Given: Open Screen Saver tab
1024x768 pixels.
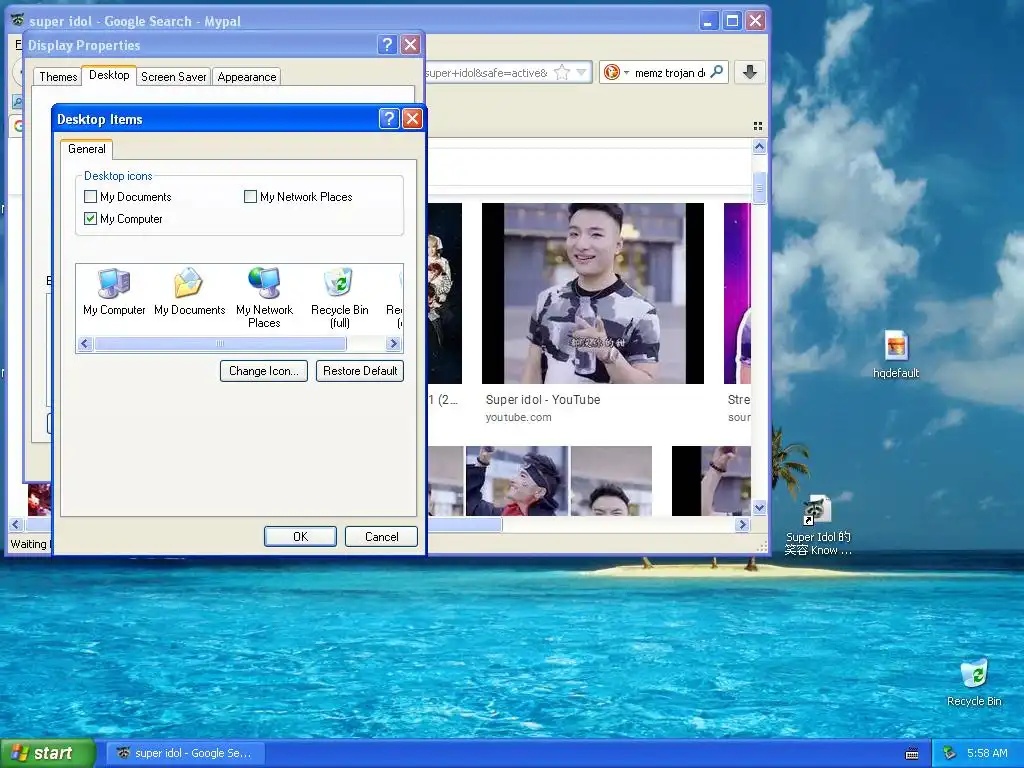Looking at the screenshot, I should [x=174, y=77].
